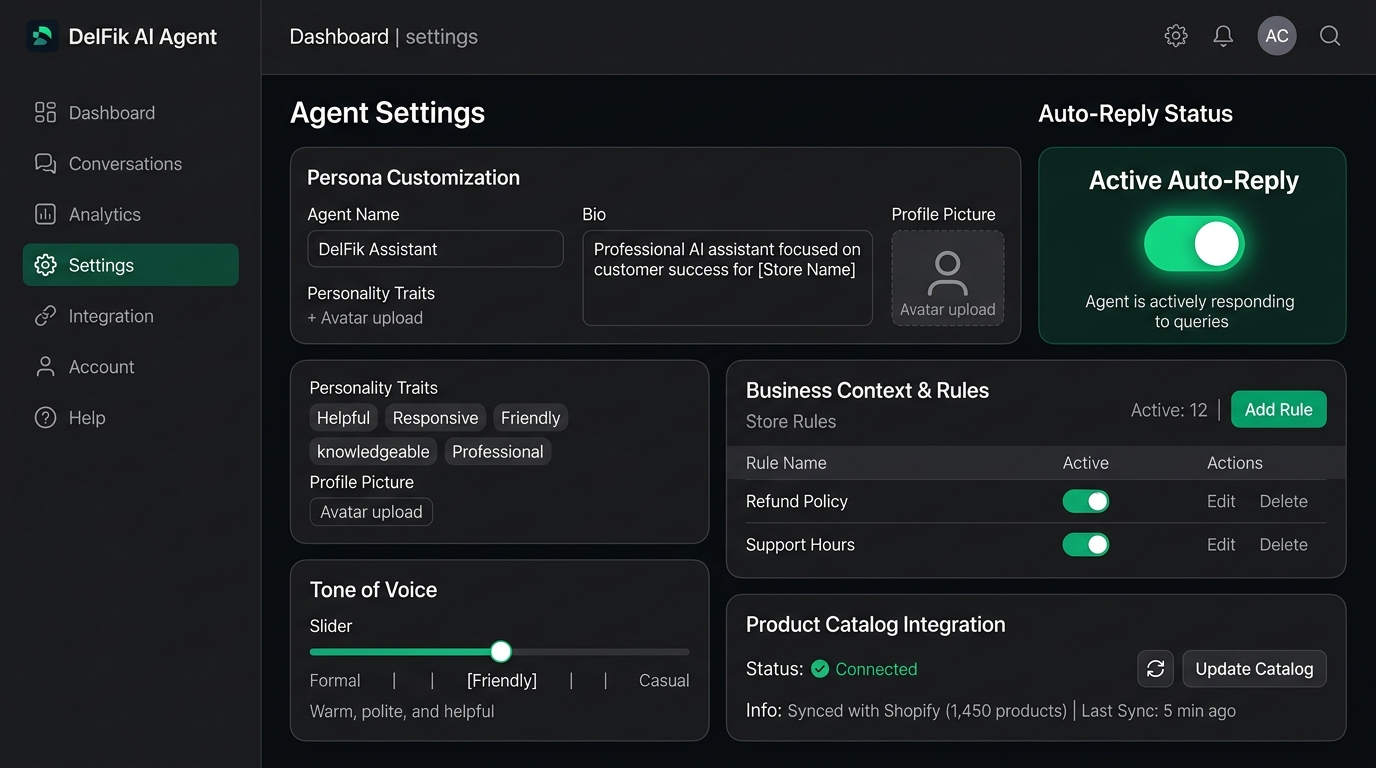This screenshot has height=768, width=1376.
Task: Click the Integration link icon
Action: 45,316
